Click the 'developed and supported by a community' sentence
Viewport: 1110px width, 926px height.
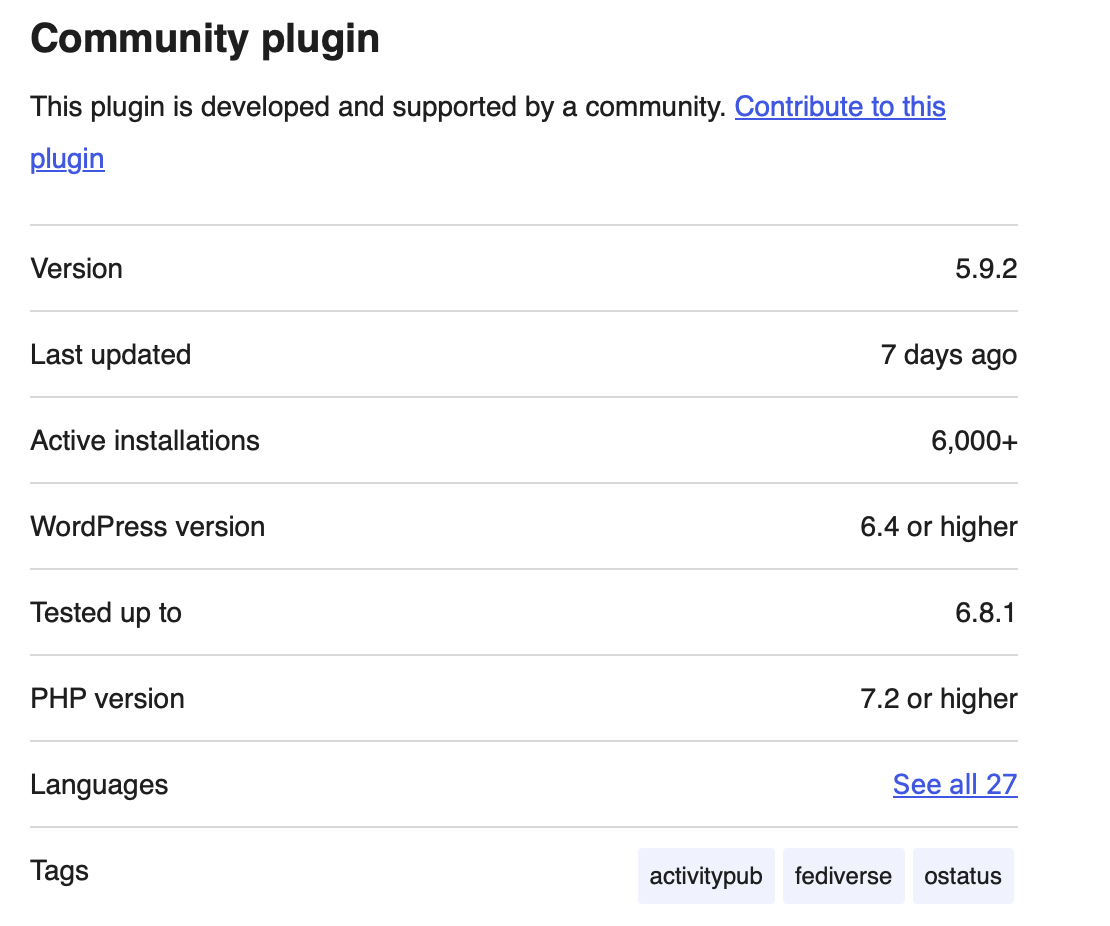379,107
